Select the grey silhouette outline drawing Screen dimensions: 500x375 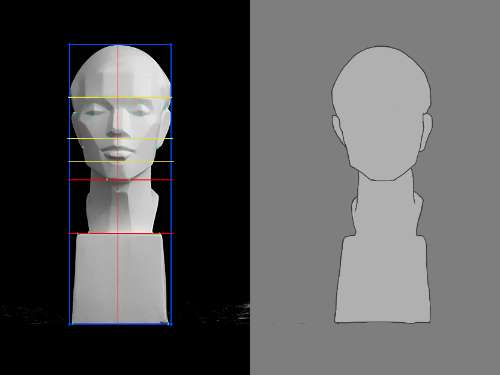(382, 185)
